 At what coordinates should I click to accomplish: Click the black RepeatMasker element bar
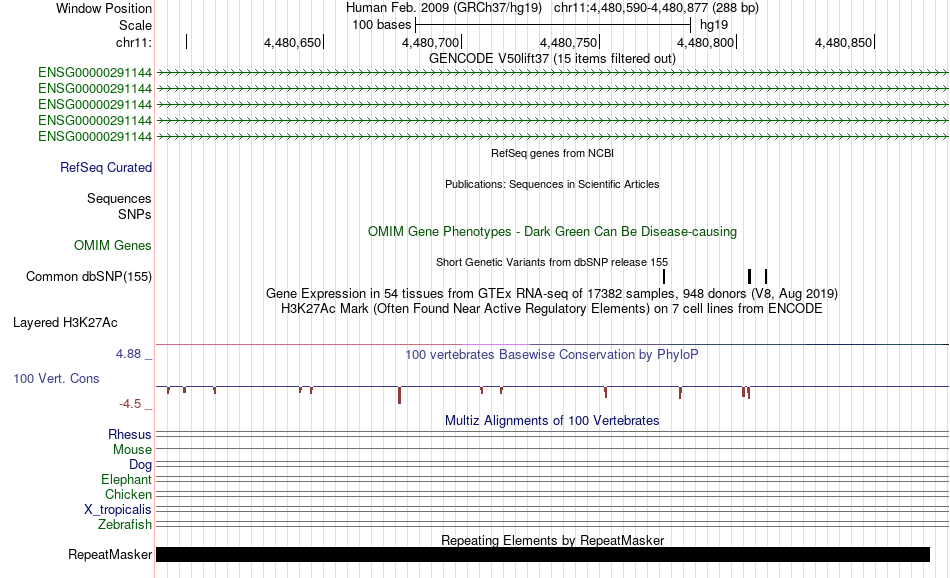pos(543,554)
